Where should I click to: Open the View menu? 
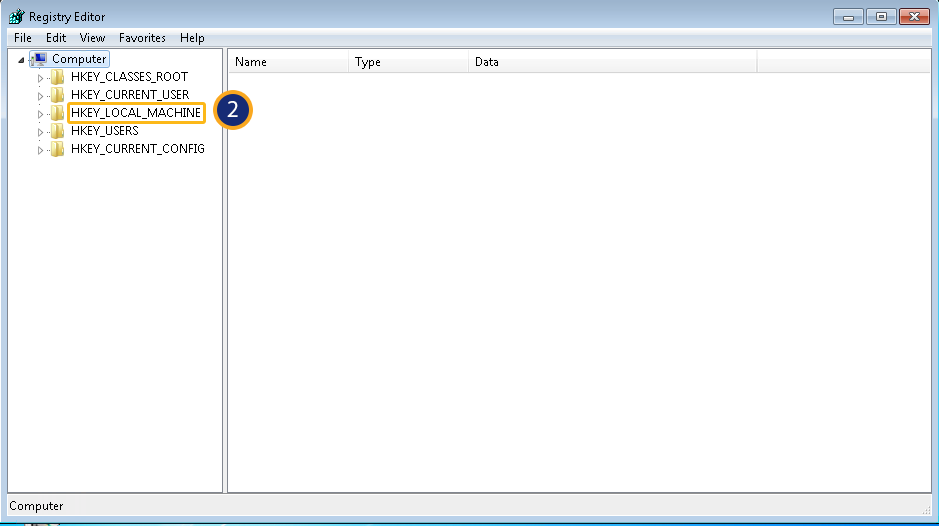coord(92,38)
